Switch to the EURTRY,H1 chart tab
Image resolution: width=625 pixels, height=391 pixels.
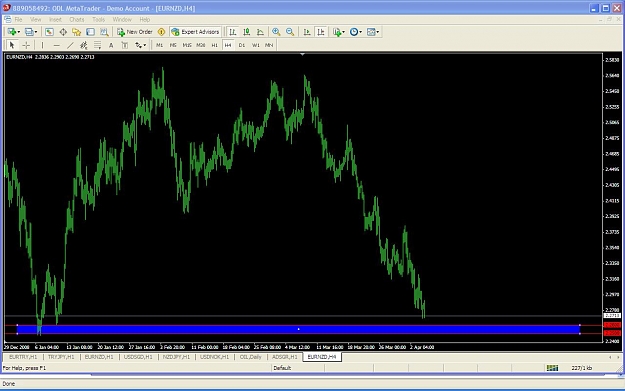23,357
